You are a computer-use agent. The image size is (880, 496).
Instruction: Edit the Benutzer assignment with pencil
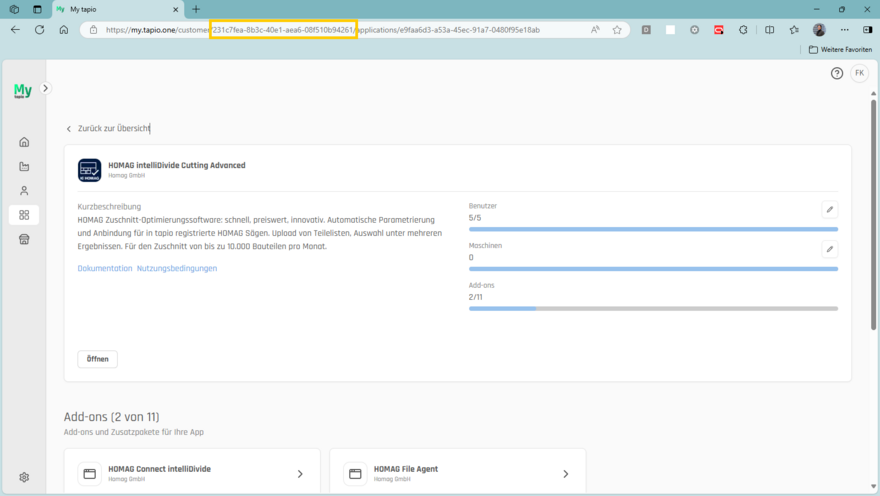829,209
